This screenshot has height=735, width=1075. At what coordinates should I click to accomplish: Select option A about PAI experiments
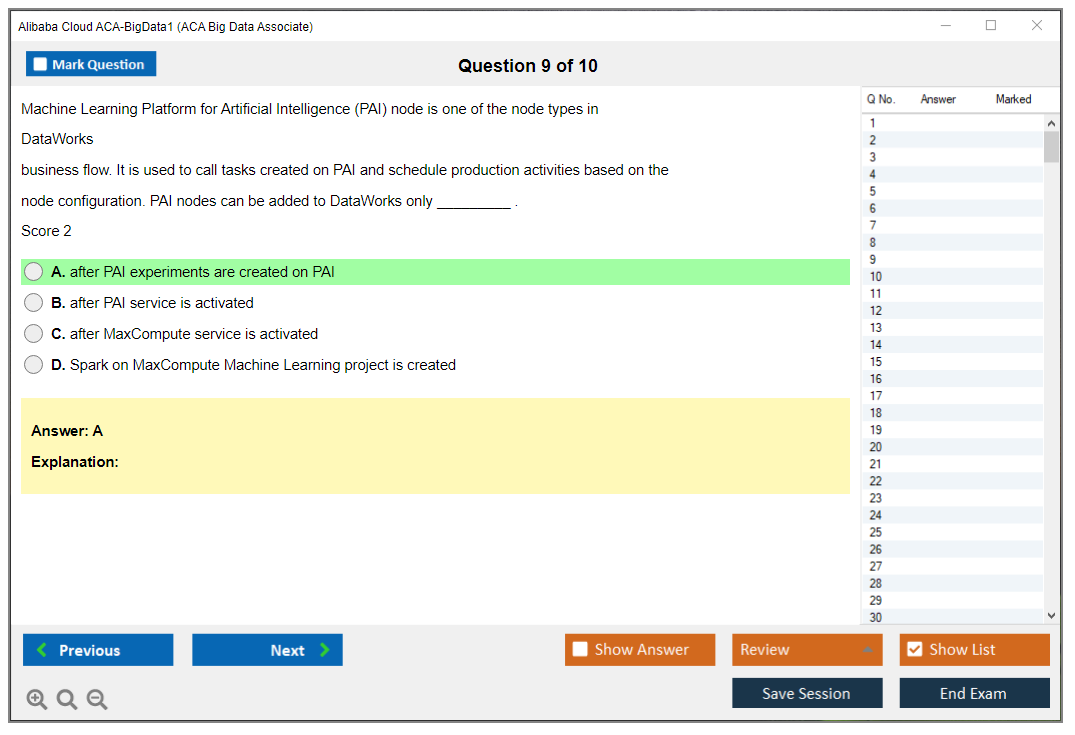tap(34, 272)
